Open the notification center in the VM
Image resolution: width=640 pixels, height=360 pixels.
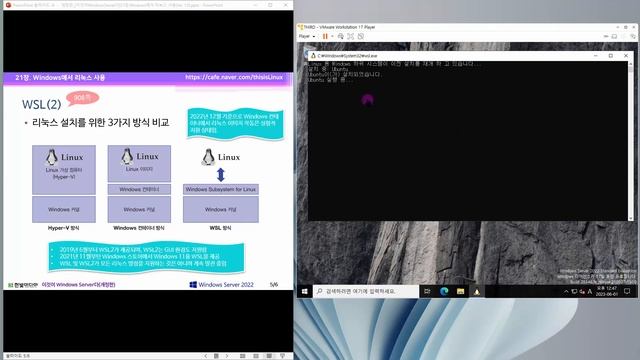click(x=627, y=291)
